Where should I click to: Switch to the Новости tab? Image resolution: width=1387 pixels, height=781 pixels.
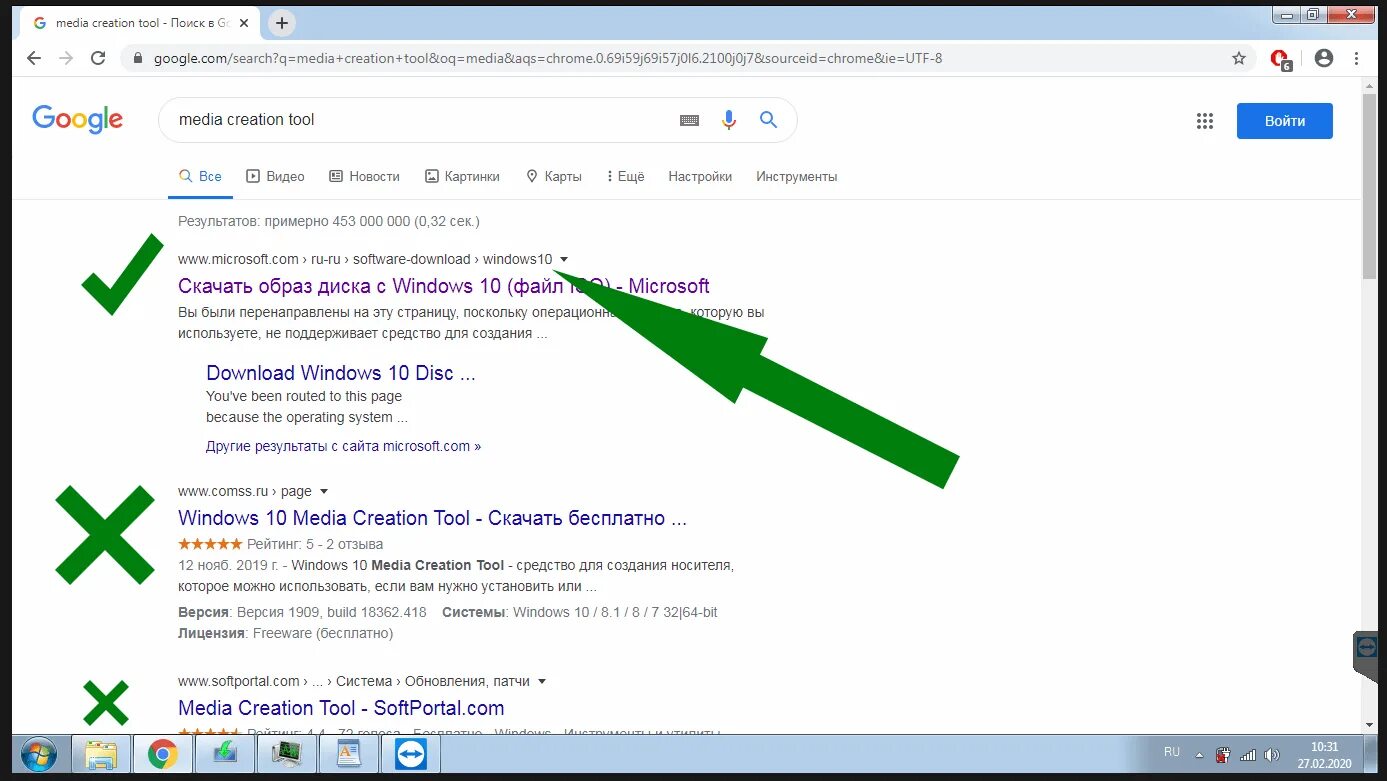[364, 176]
